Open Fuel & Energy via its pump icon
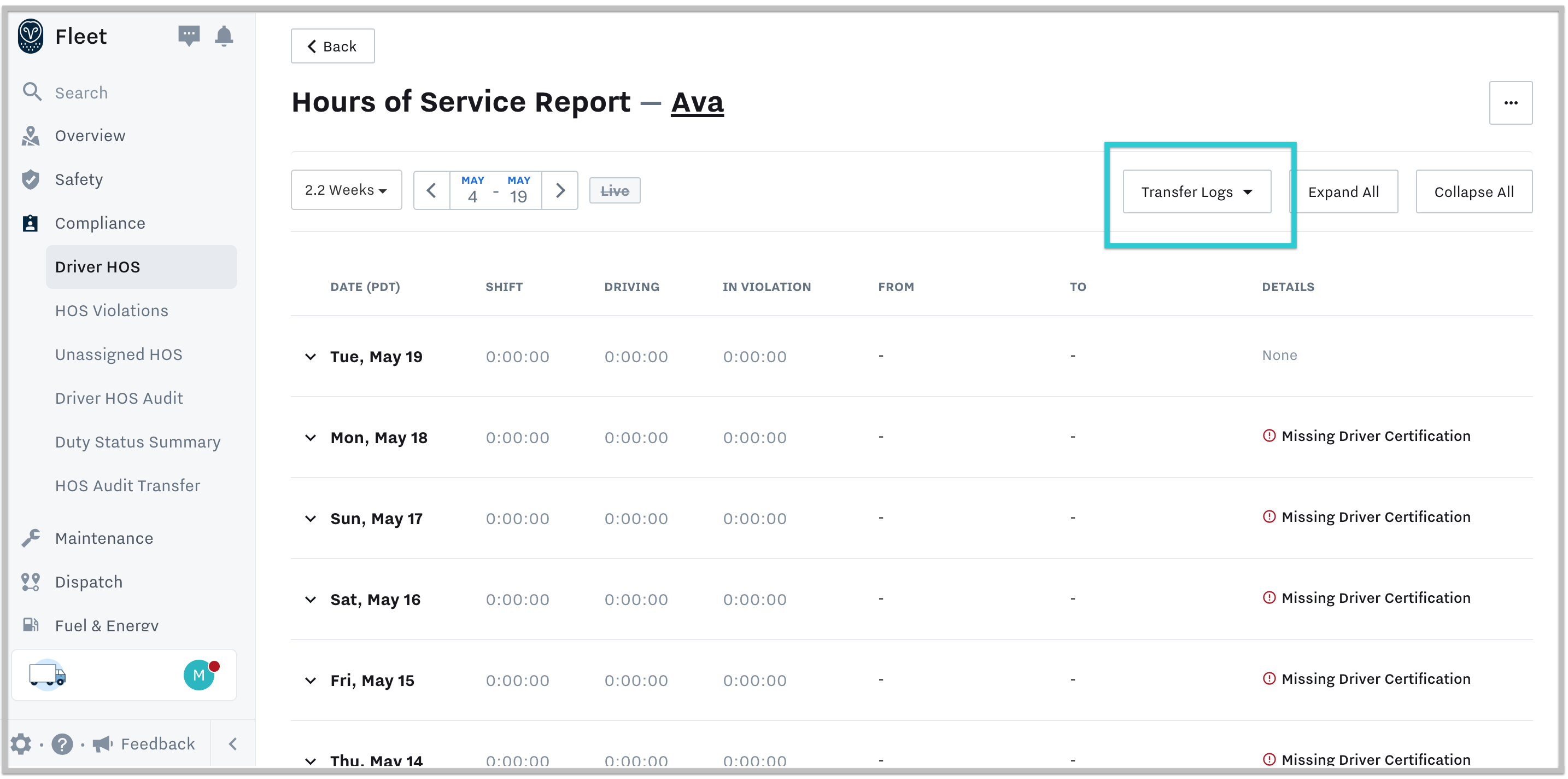The height and width of the screenshot is (779, 1568). [x=31, y=625]
